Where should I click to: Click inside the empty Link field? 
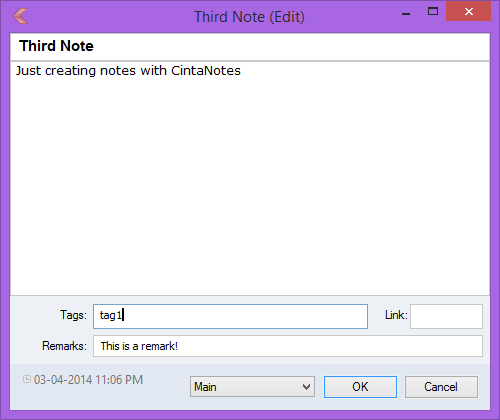point(446,316)
